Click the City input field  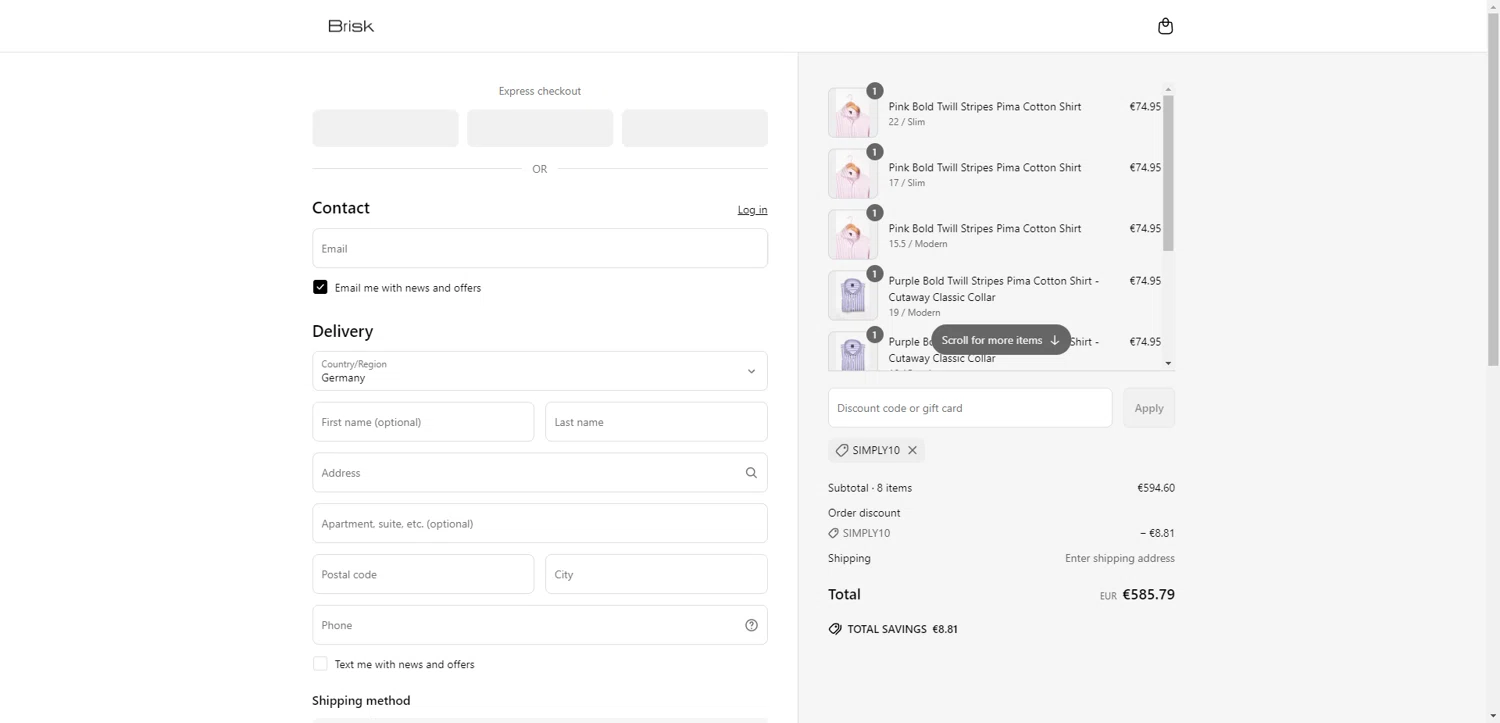pyautogui.click(x=656, y=574)
